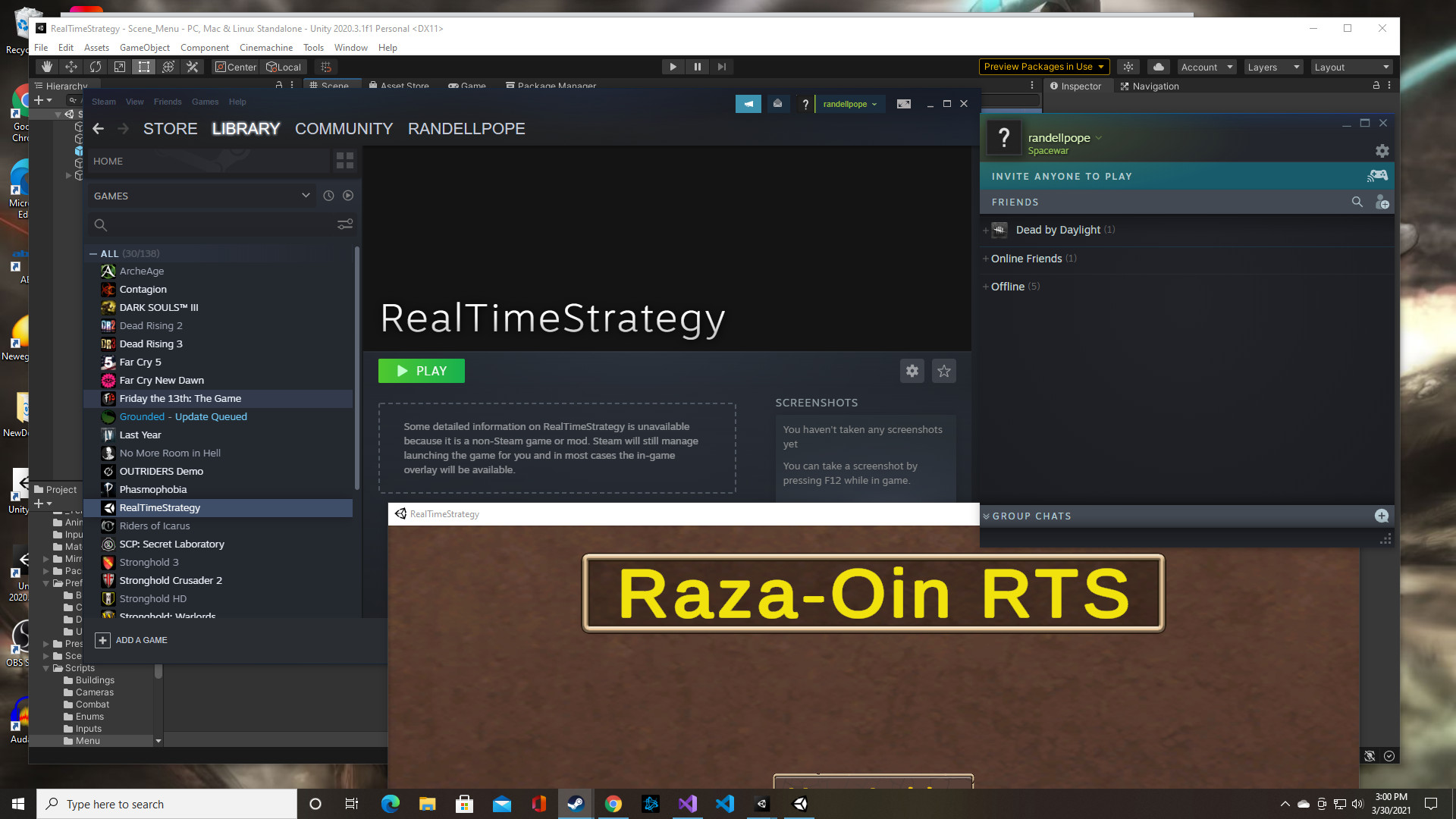Open Steam inbox envelope icon

(x=777, y=104)
